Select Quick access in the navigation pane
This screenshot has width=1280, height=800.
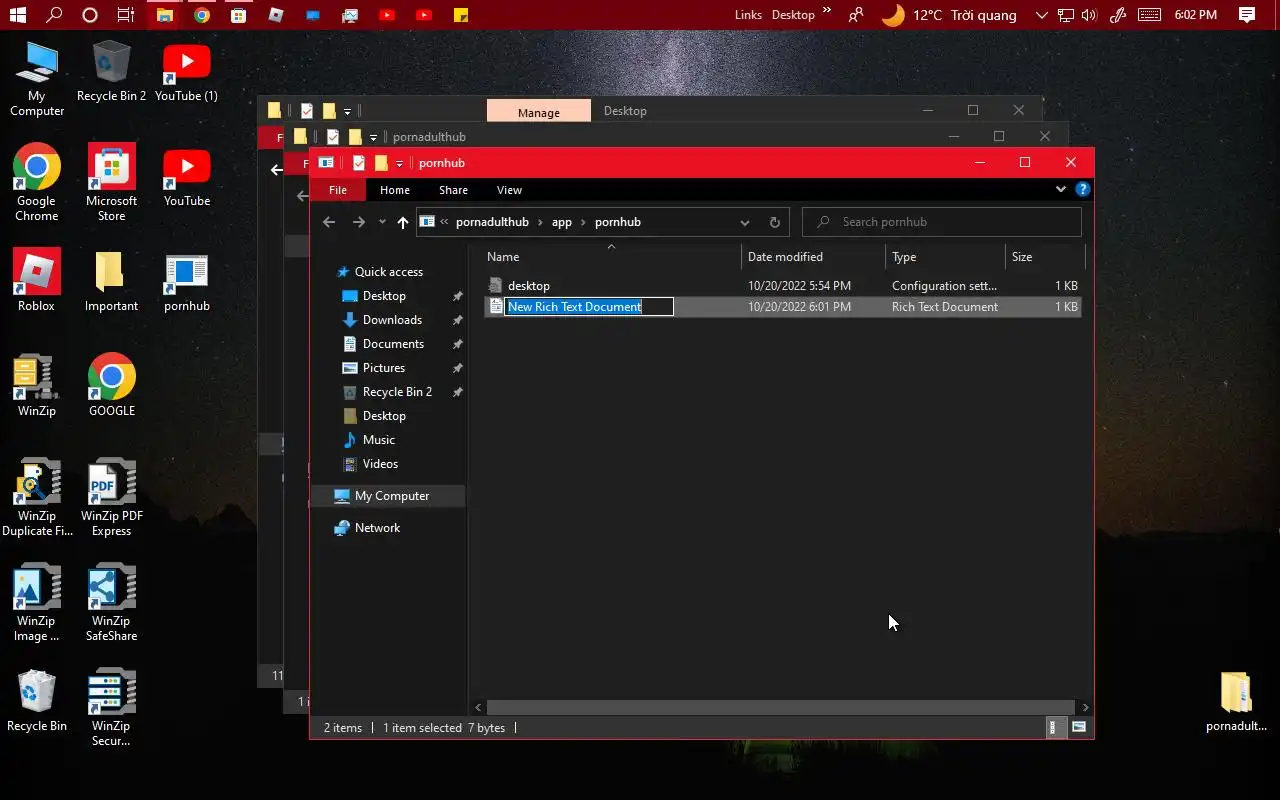tap(389, 272)
